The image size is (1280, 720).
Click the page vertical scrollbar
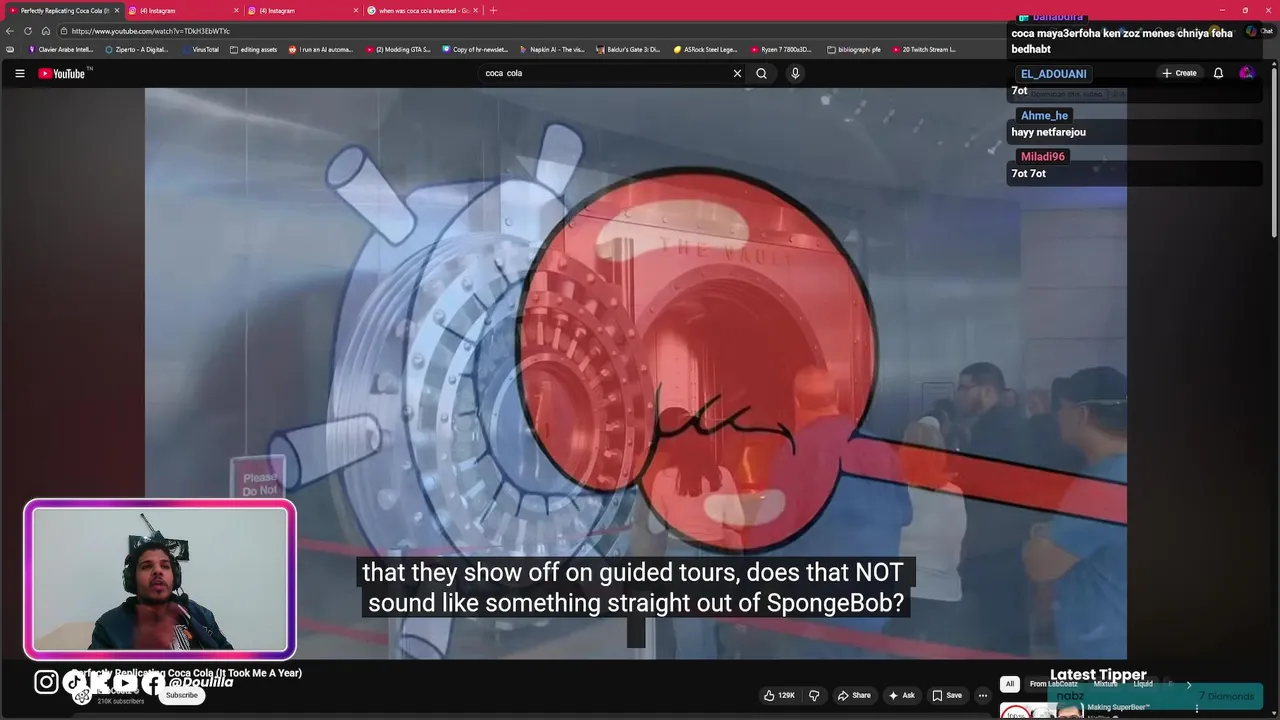(1274, 150)
